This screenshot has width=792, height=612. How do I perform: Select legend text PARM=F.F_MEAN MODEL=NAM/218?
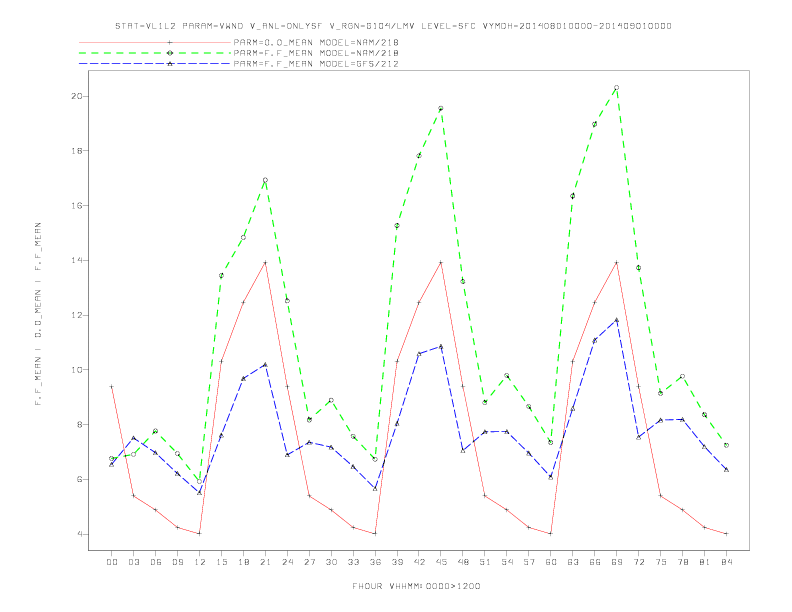click(x=316, y=53)
